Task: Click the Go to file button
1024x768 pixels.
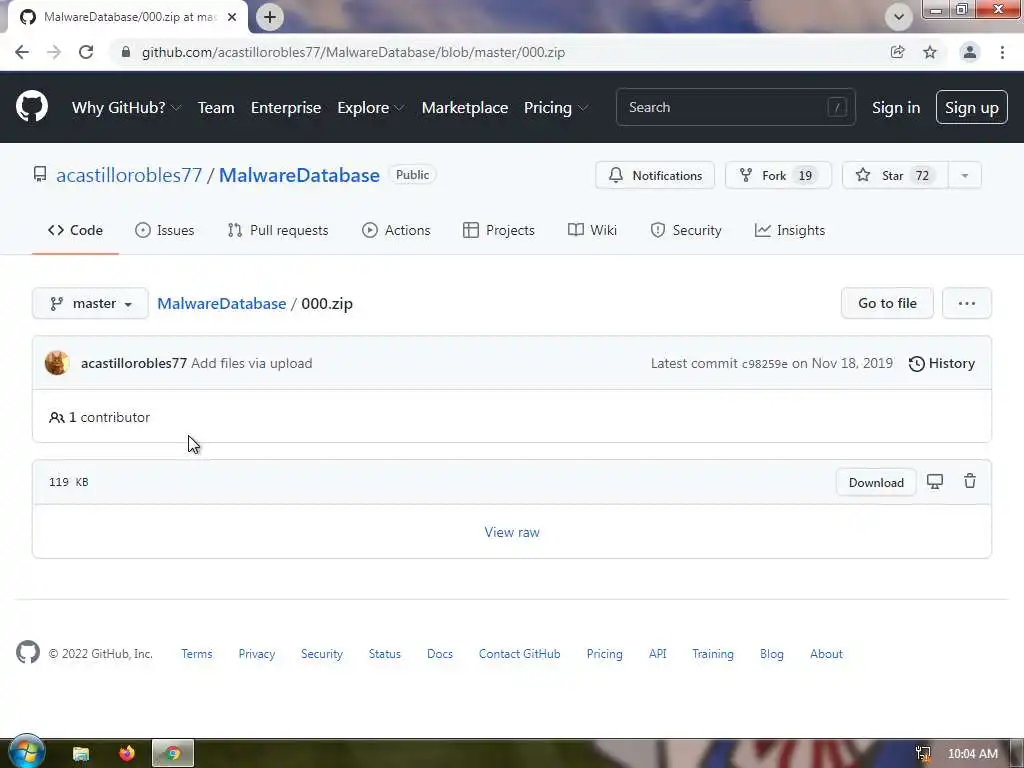Action: [888, 304]
